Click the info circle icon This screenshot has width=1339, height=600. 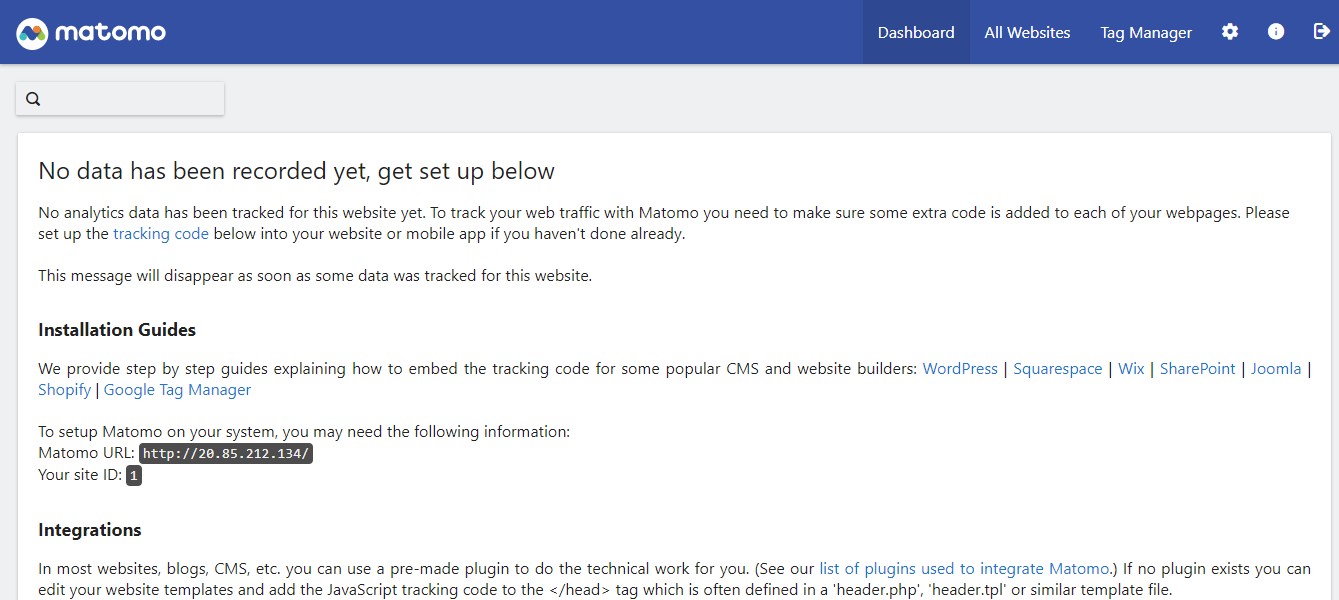click(1276, 32)
